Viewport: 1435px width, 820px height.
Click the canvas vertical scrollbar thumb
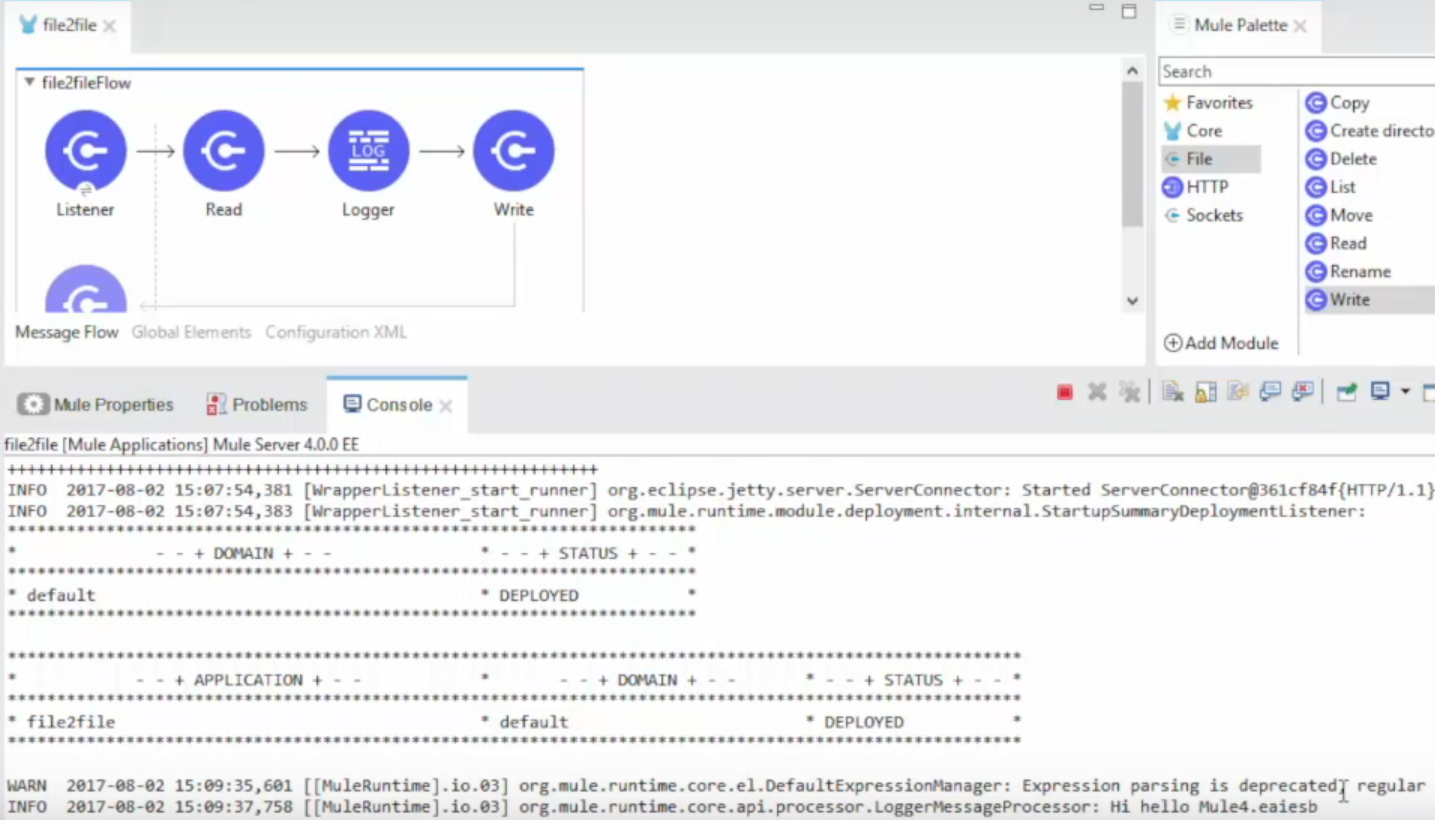[1132, 155]
